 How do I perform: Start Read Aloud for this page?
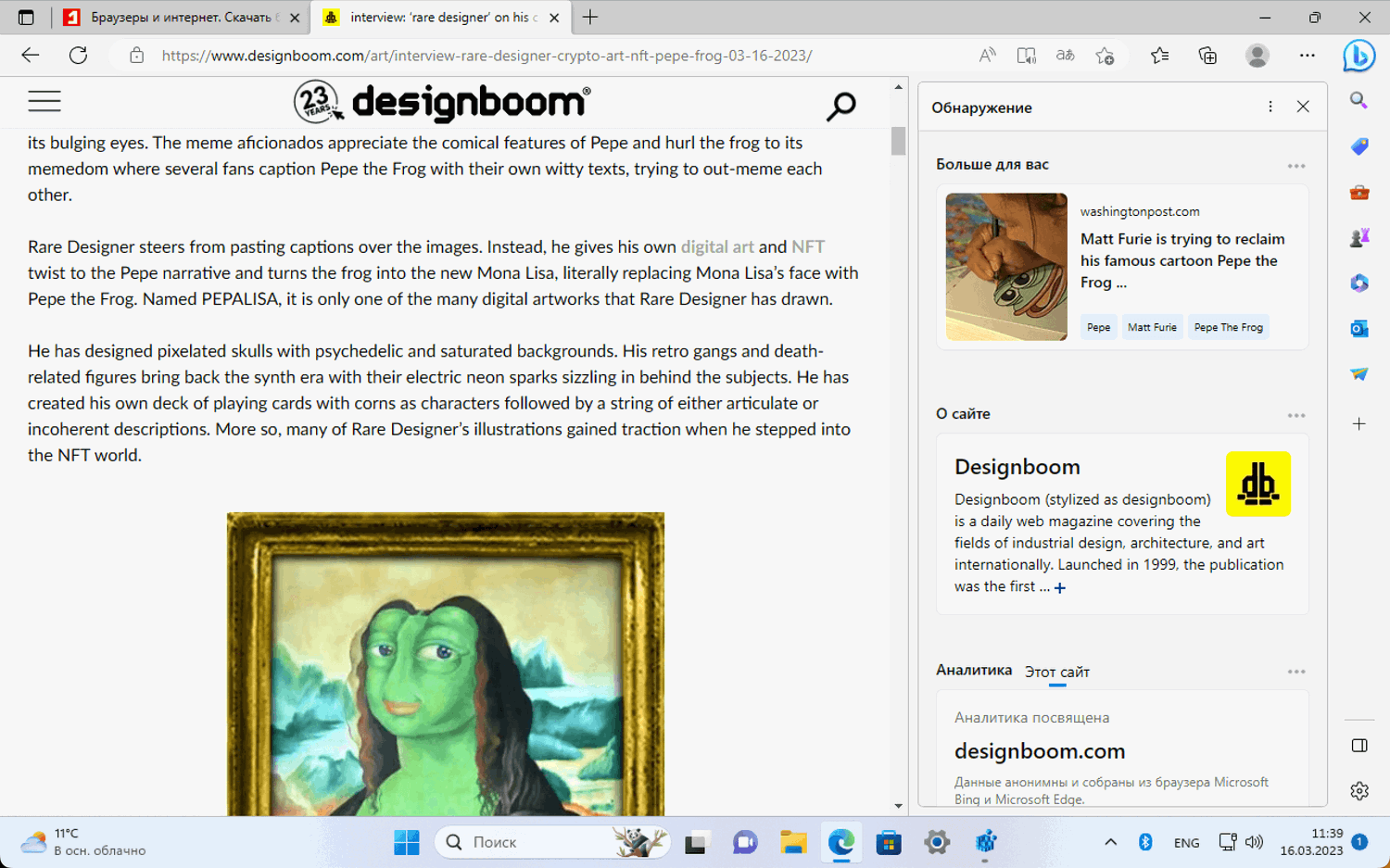coord(987,56)
